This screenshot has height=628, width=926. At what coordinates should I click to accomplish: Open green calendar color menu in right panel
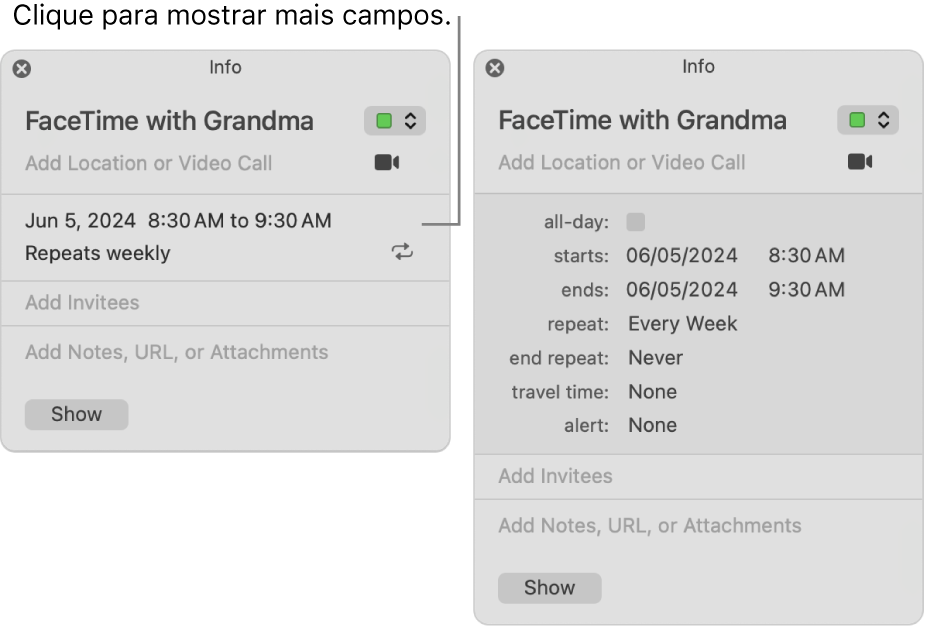click(x=868, y=121)
